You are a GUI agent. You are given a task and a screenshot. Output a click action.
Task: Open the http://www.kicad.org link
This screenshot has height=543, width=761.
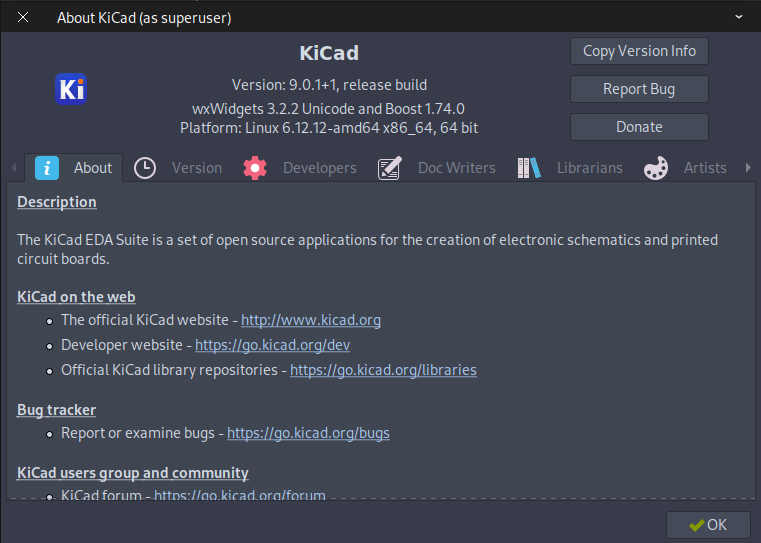pyautogui.click(x=311, y=320)
